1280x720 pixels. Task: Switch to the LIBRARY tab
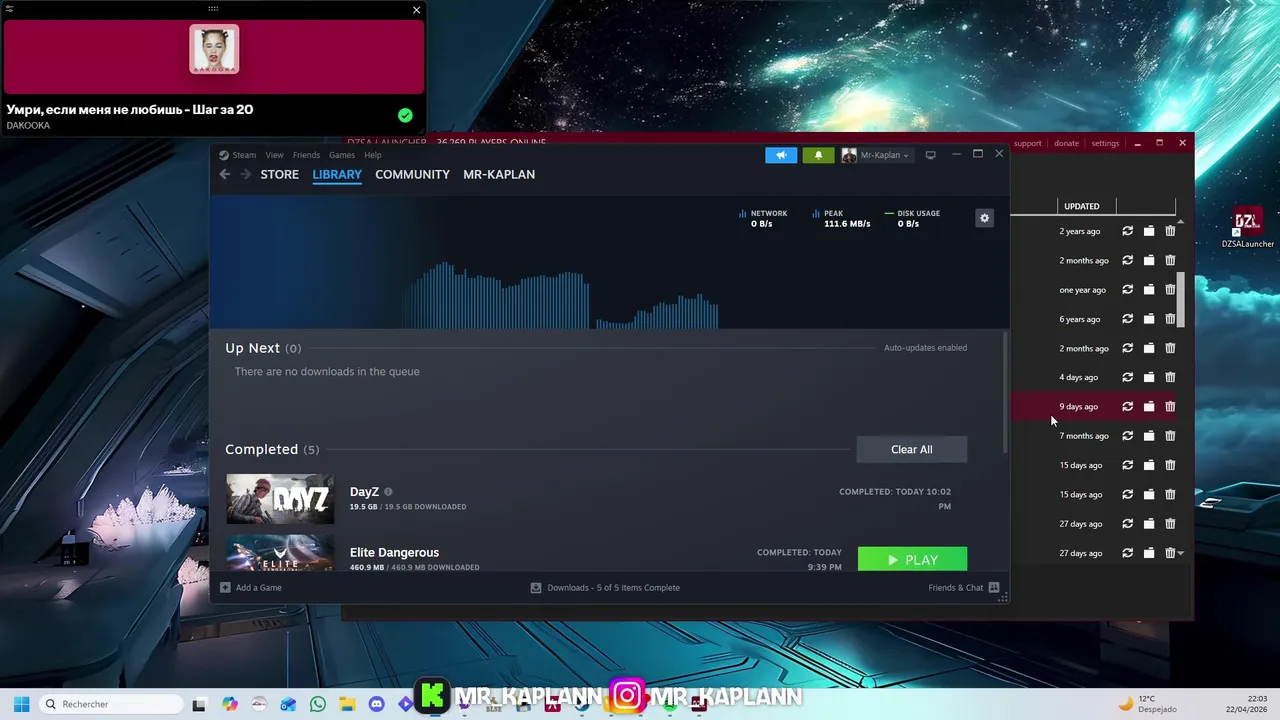tap(337, 174)
